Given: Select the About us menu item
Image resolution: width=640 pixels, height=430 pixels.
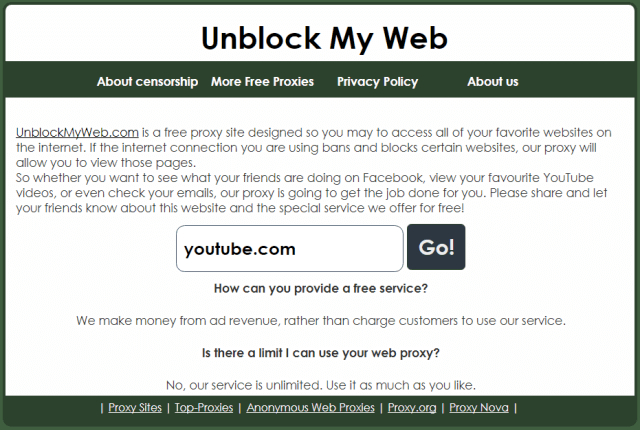Looking at the screenshot, I should click(493, 82).
